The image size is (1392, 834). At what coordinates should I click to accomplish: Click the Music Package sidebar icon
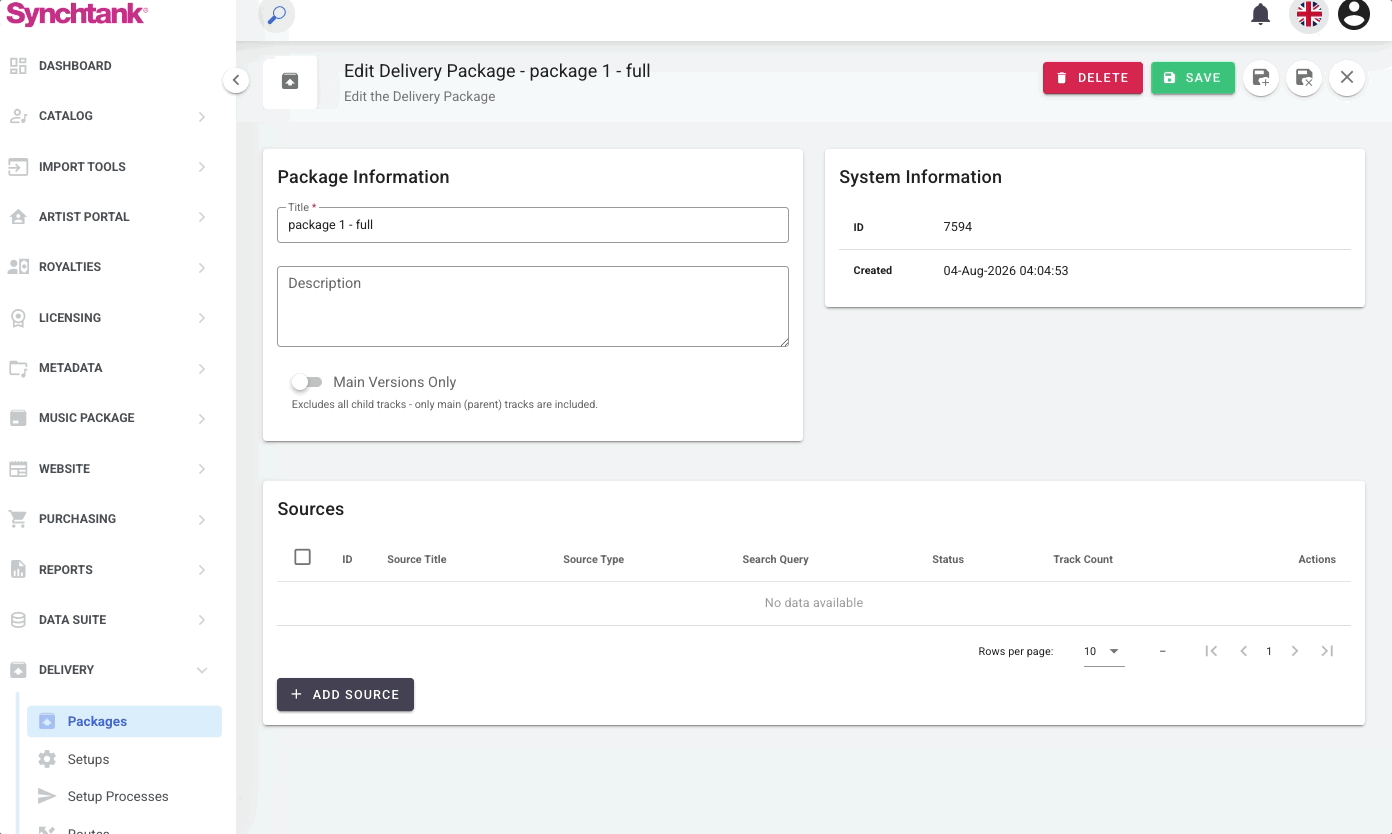[18, 418]
